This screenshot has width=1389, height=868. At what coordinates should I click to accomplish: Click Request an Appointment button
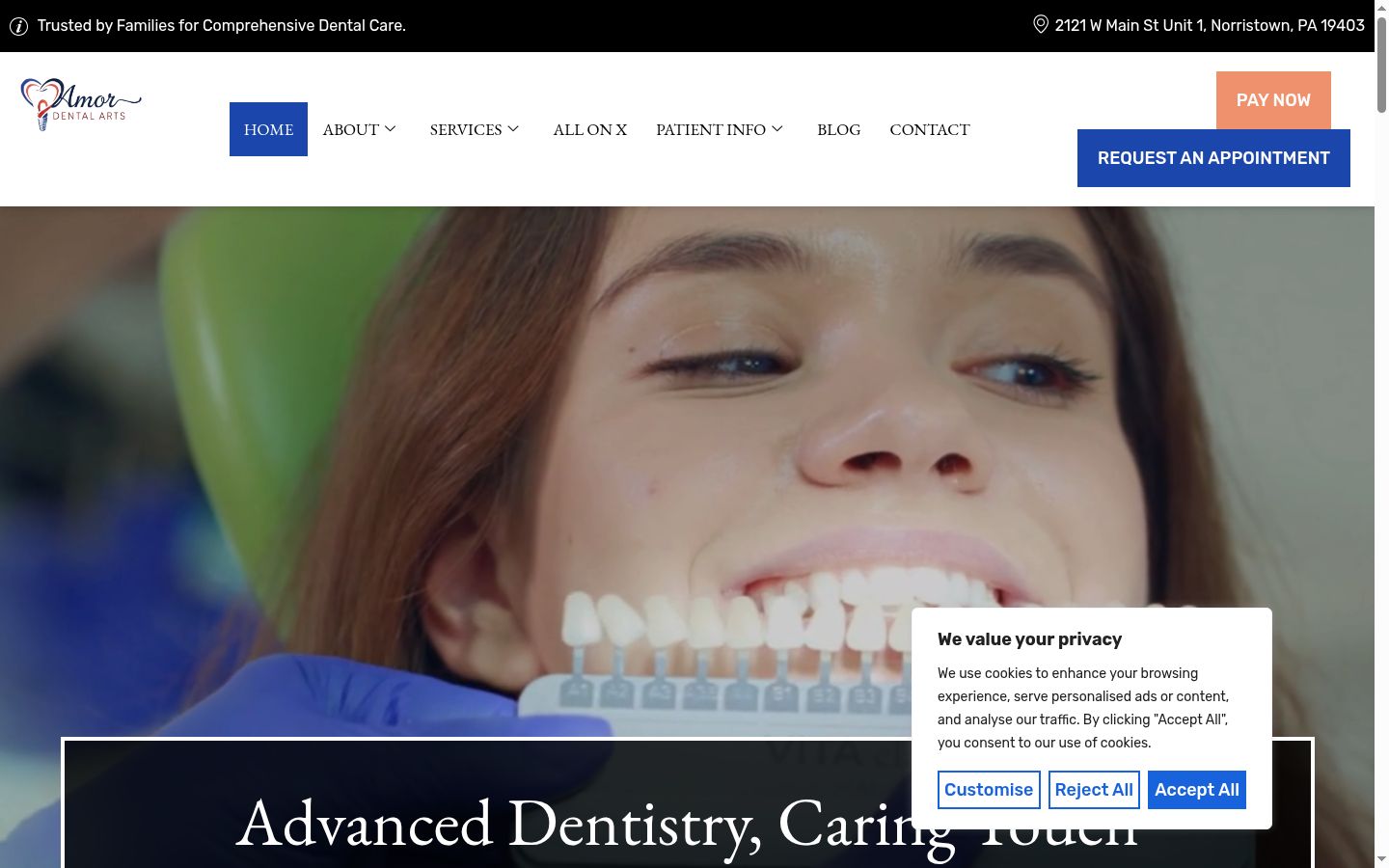click(x=1213, y=158)
